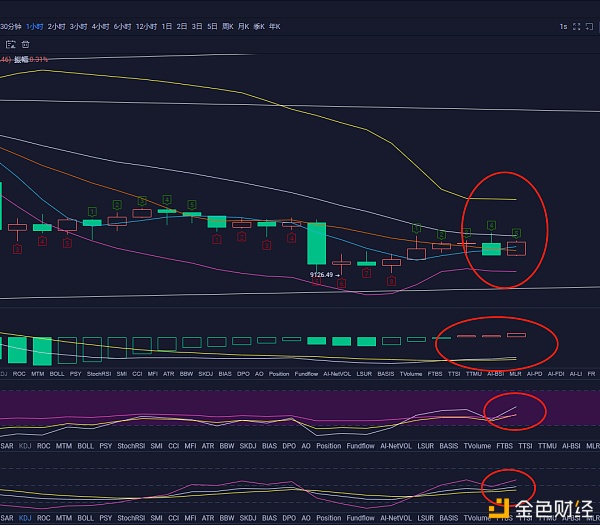Select the 1小时 timeframe tab

[x=36, y=26]
